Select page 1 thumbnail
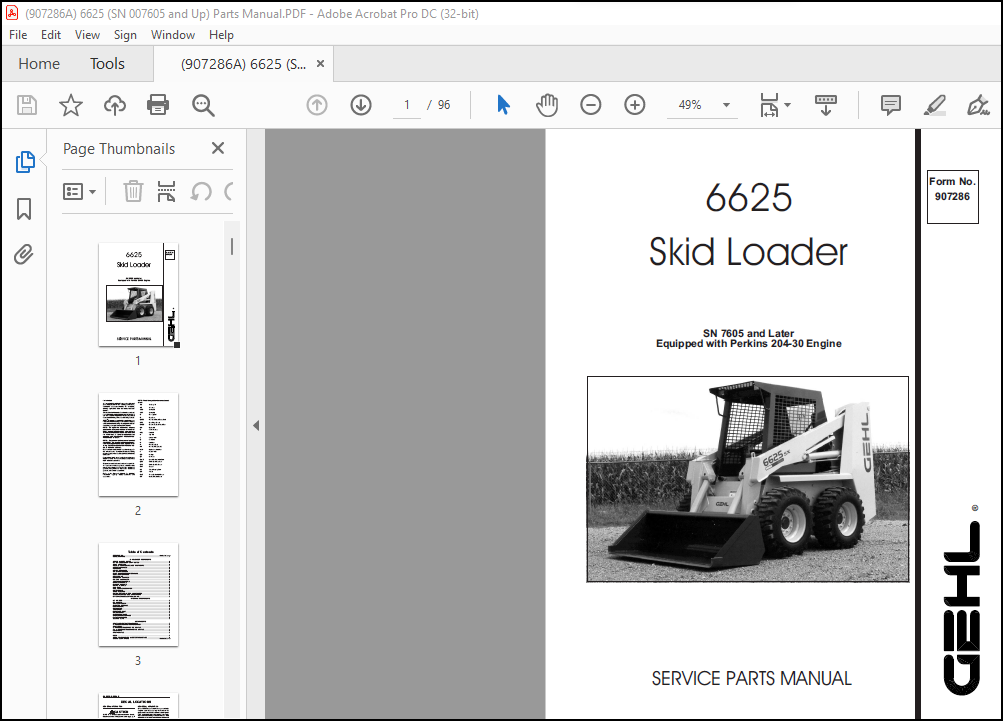1003x721 pixels. pos(139,294)
